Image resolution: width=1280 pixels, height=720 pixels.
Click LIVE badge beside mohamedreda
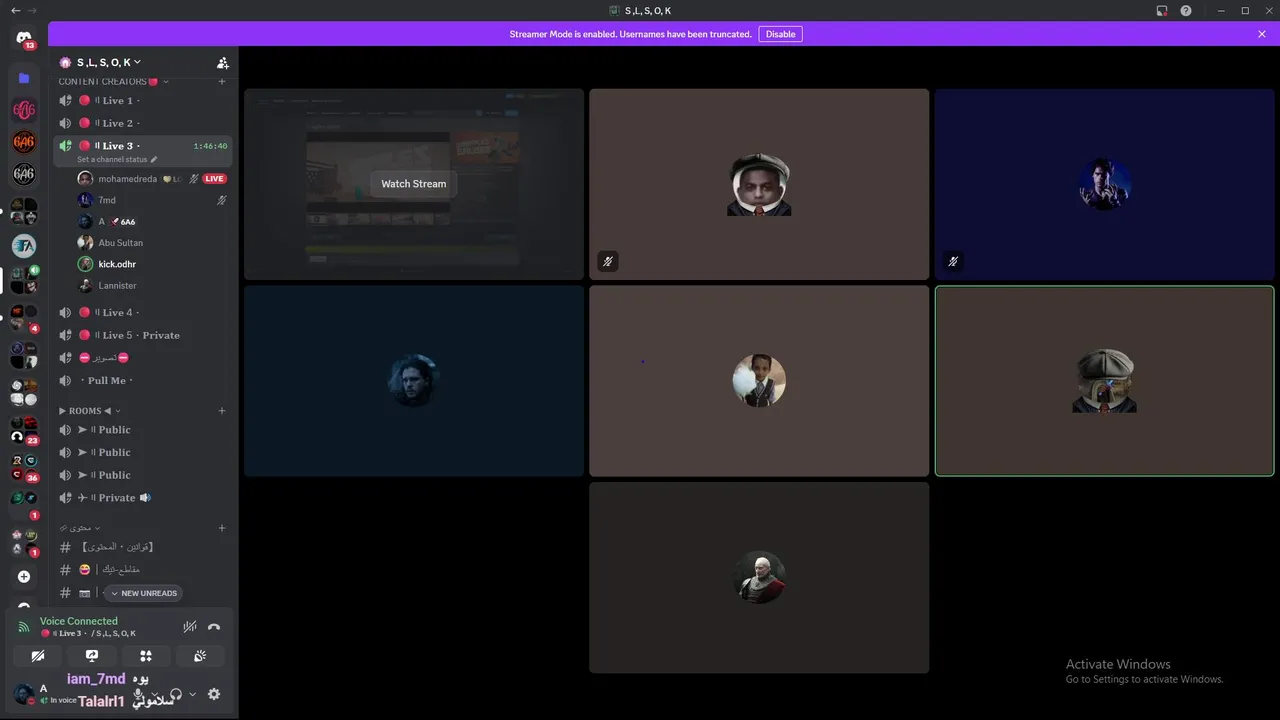click(214, 179)
